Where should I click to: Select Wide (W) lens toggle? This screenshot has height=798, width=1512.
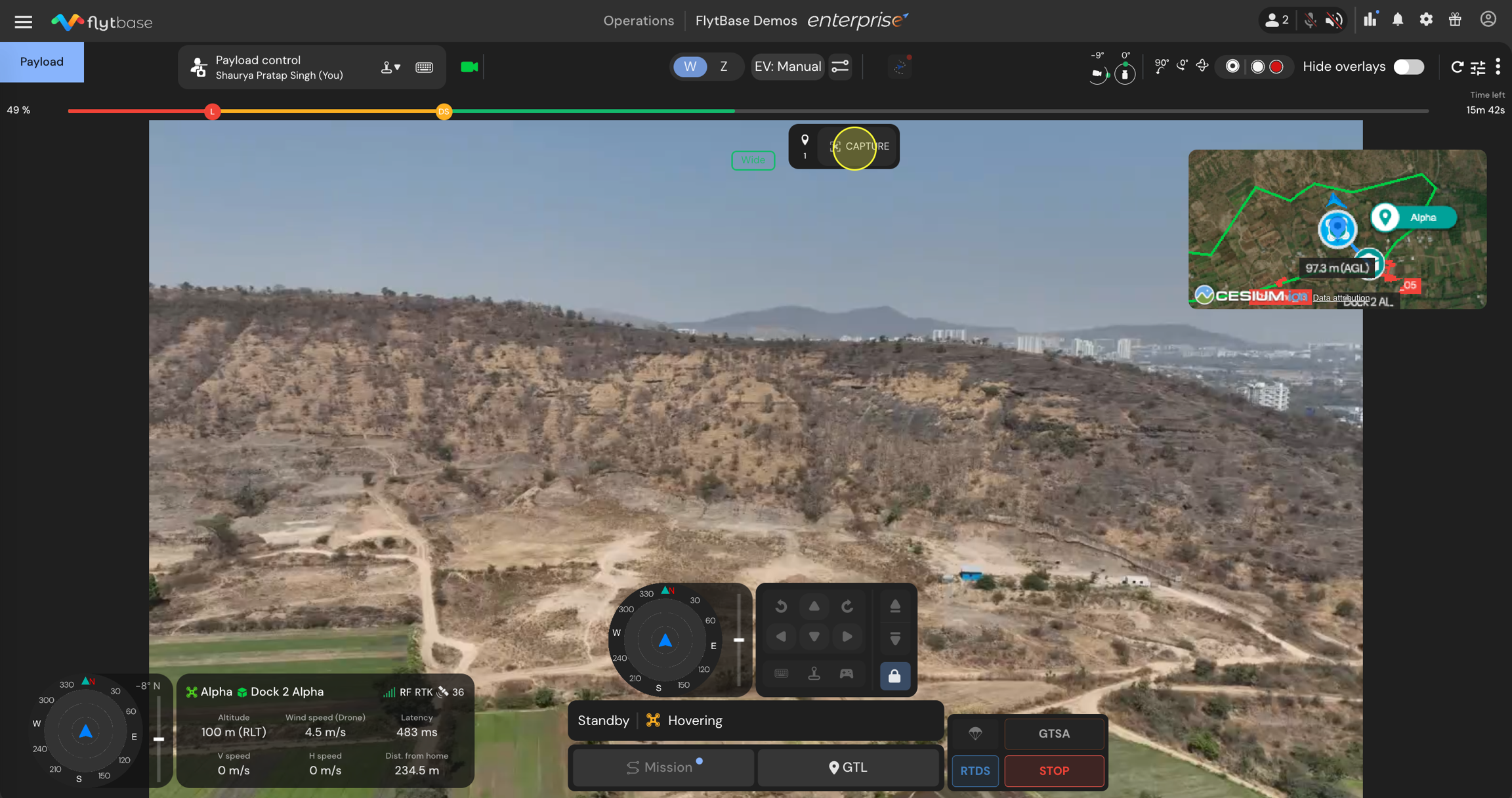click(690, 67)
